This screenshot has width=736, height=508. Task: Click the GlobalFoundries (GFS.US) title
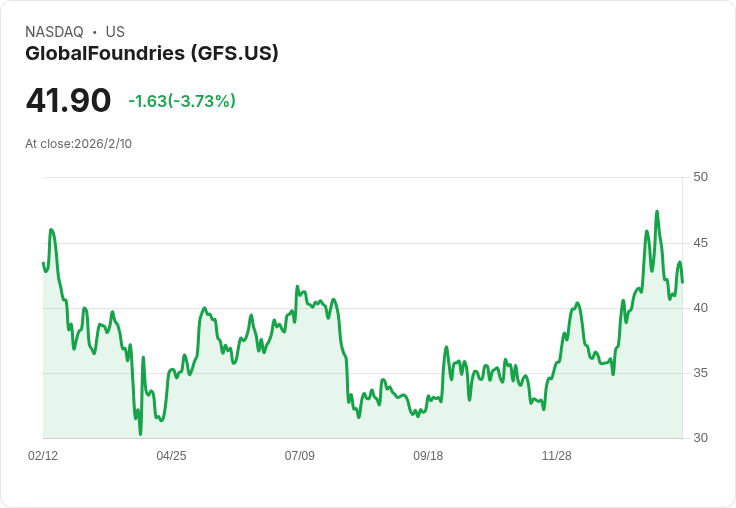[x=152, y=53]
